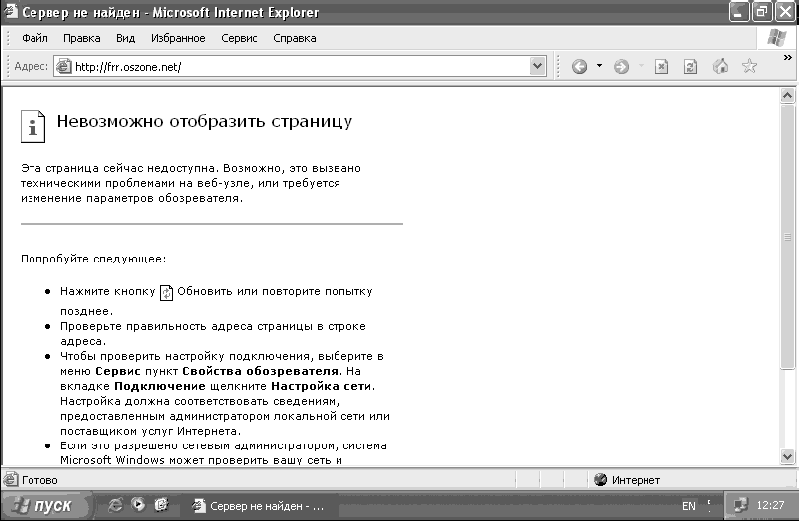
Task: Click the Готово status bar text
Action: coord(40,480)
